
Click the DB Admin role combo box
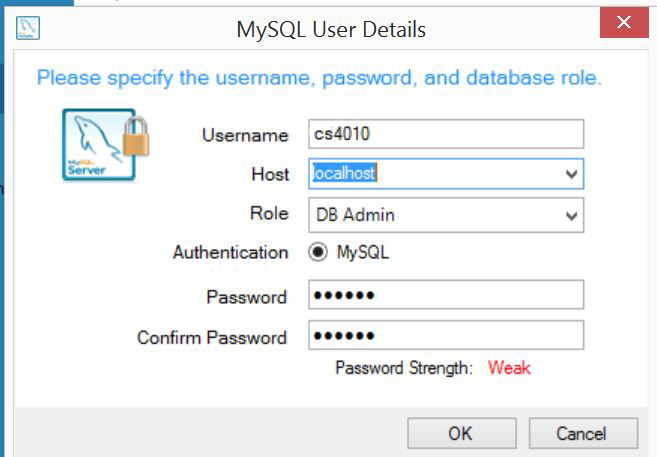(446, 215)
